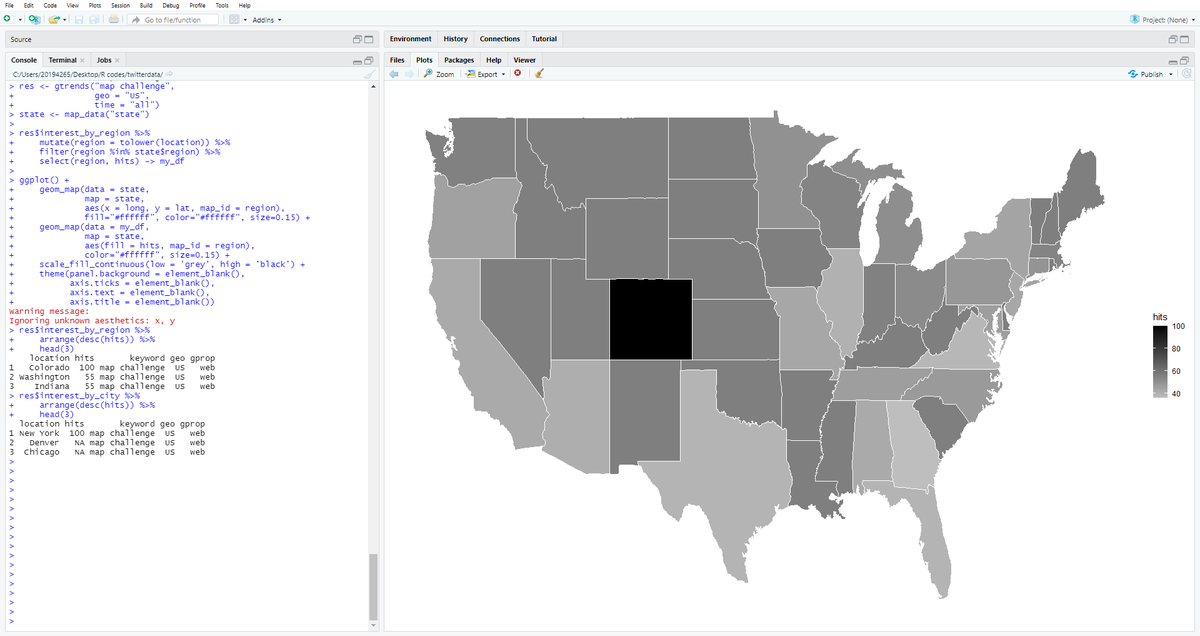The width and height of the screenshot is (1200, 636).
Task: Click the Go to file/function field
Action: [x=175, y=20]
